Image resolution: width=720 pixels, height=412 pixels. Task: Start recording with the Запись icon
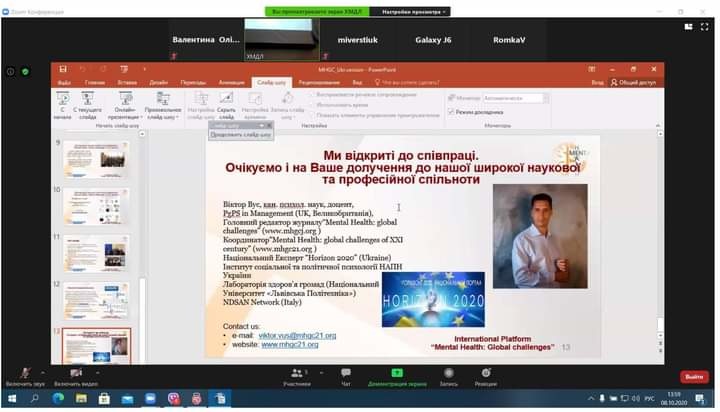pyautogui.click(x=448, y=373)
